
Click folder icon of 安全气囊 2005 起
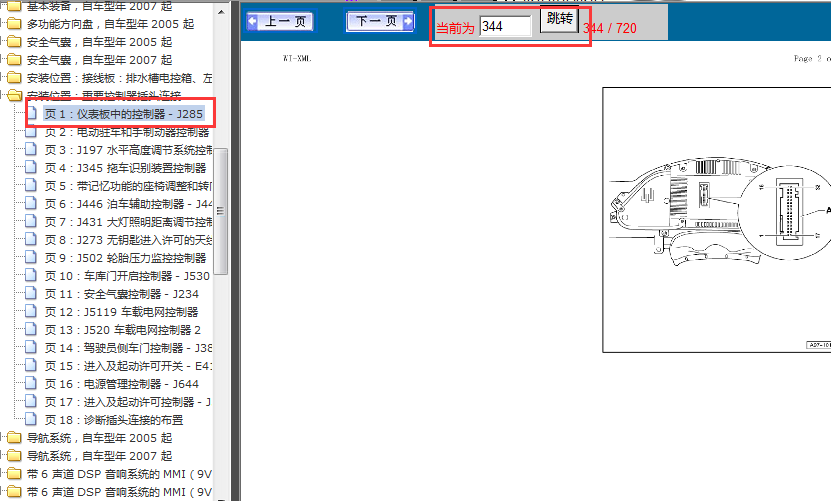pyautogui.click(x=14, y=42)
